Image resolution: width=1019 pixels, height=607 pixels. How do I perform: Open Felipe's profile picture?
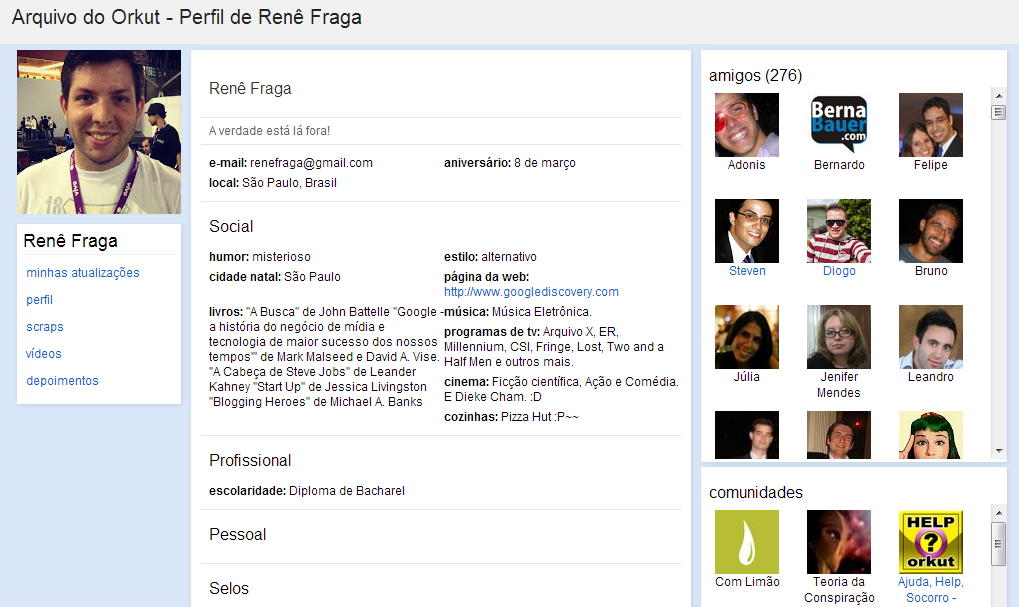point(930,125)
